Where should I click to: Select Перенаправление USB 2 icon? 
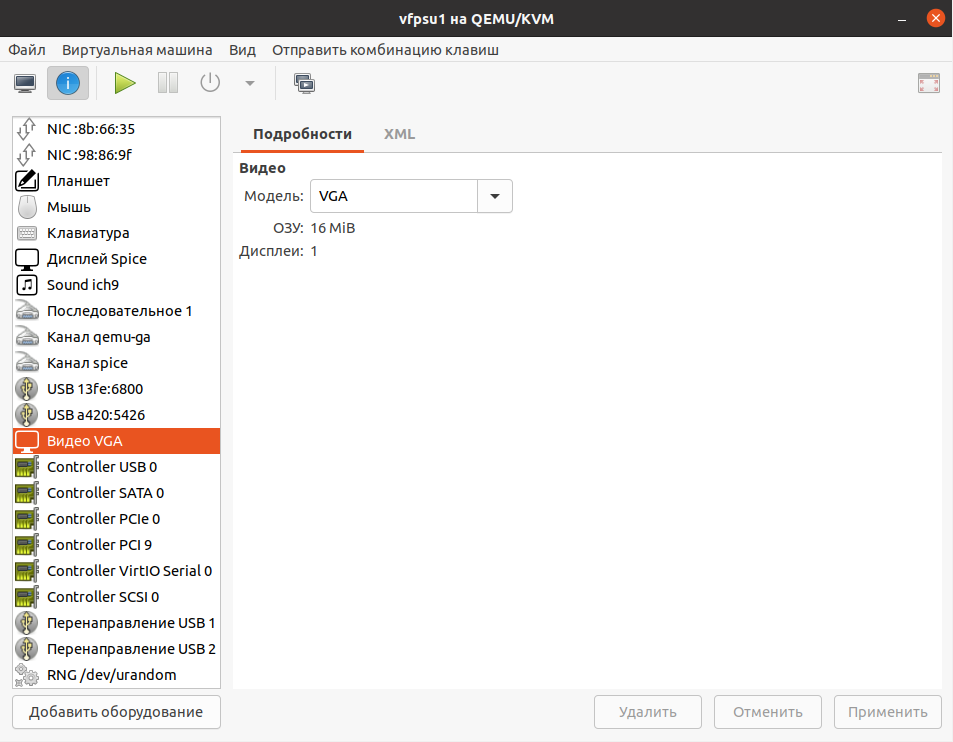tap(27, 649)
